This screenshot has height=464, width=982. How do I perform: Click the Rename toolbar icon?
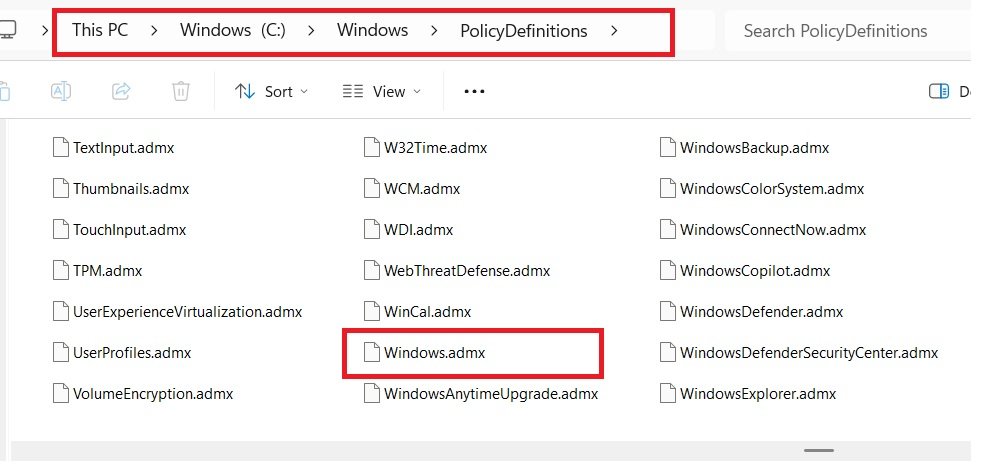(x=61, y=91)
